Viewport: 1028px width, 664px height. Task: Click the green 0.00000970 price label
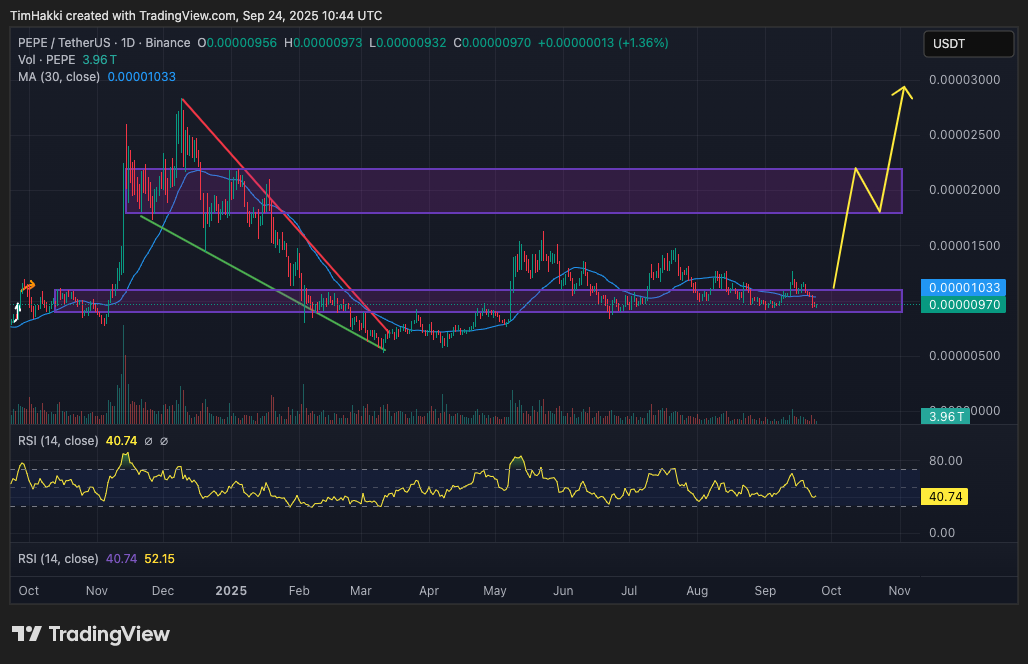(963, 305)
